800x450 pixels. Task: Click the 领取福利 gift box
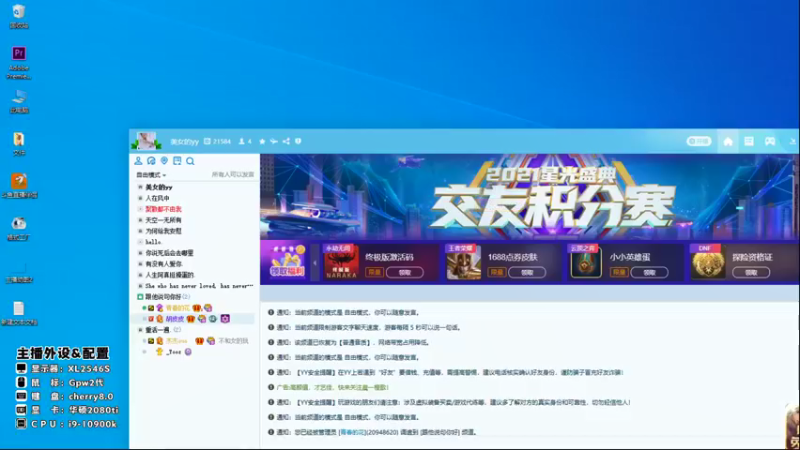click(288, 262)
